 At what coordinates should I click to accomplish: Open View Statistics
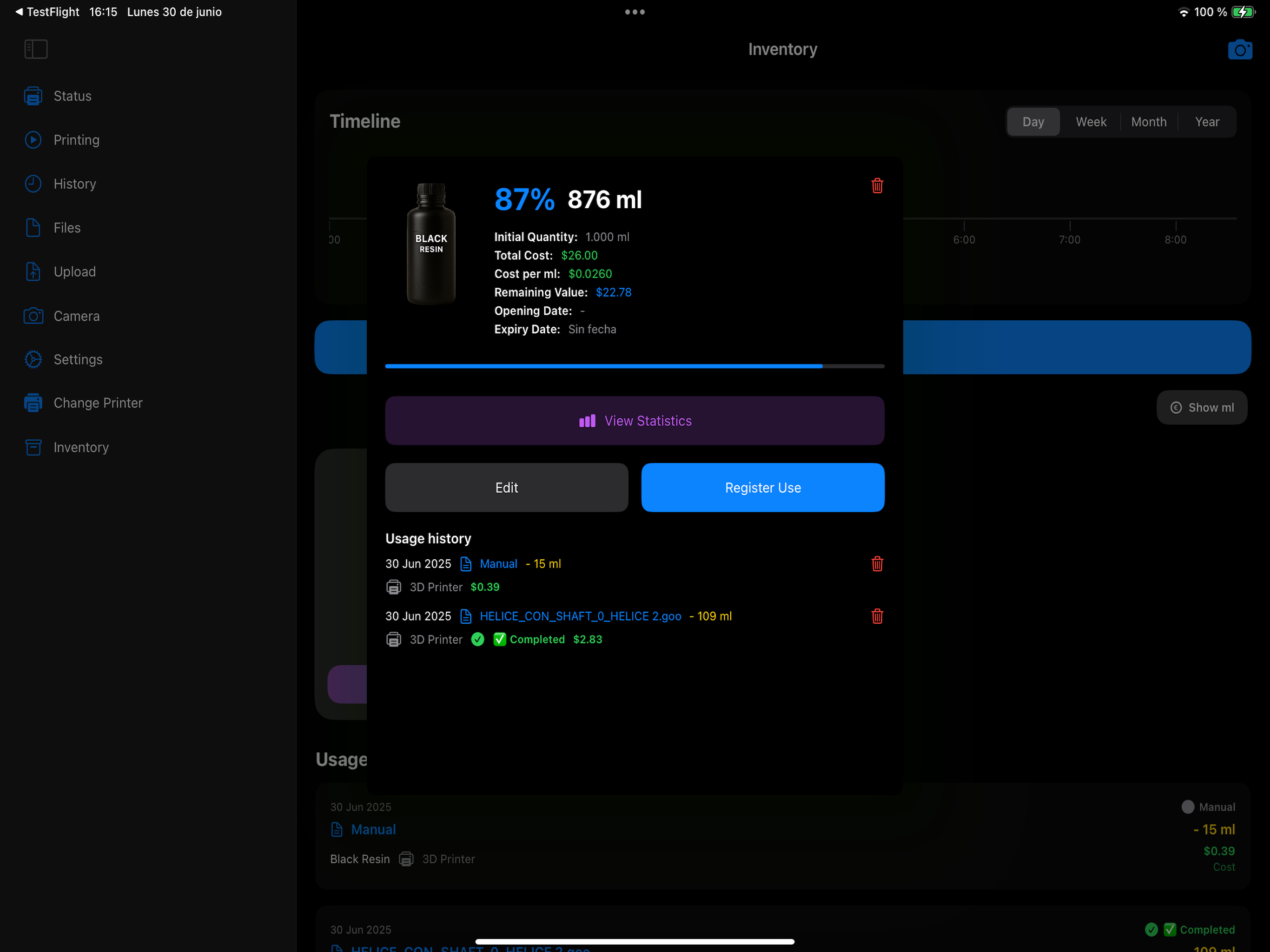tap(635, 421)
